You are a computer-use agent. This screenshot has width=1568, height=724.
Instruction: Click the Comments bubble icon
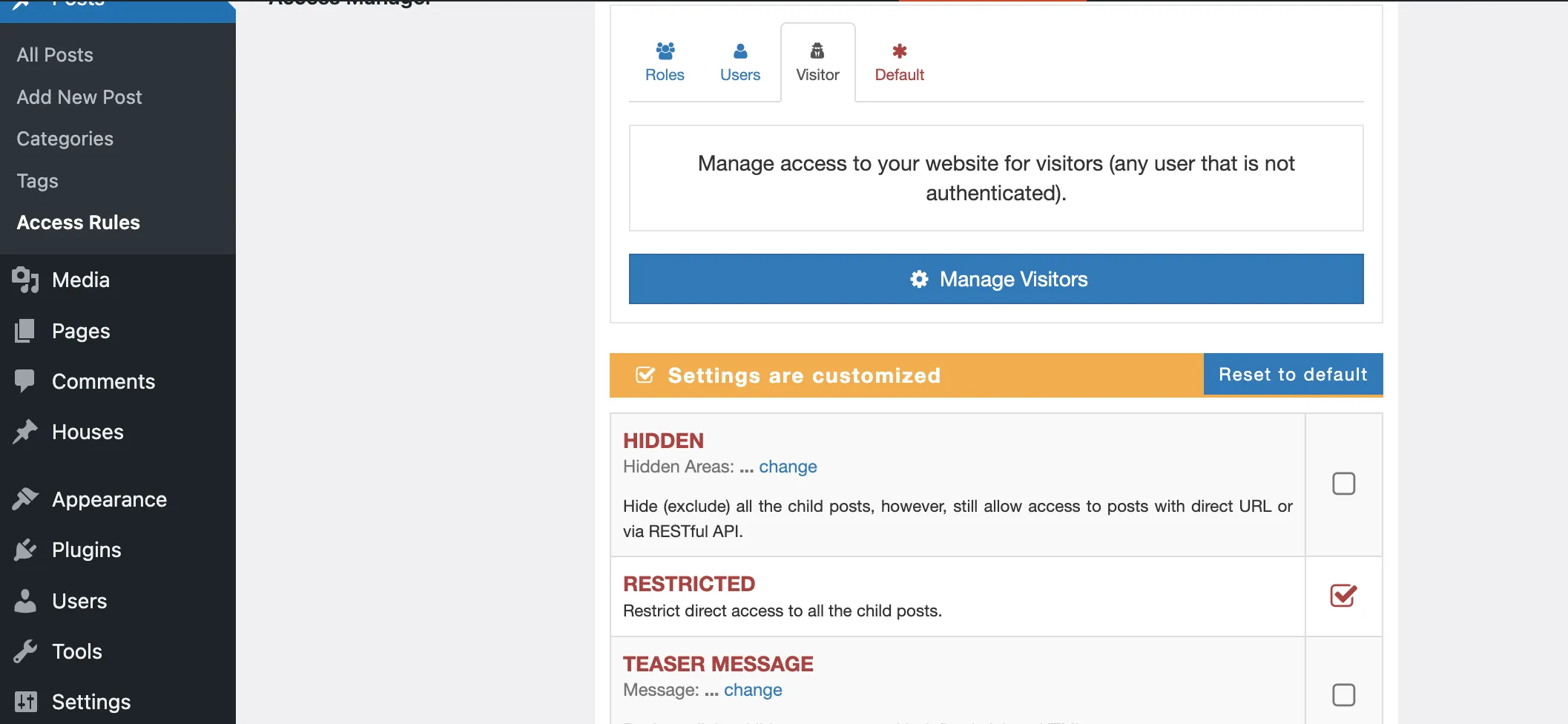click(x=24, y=381)
